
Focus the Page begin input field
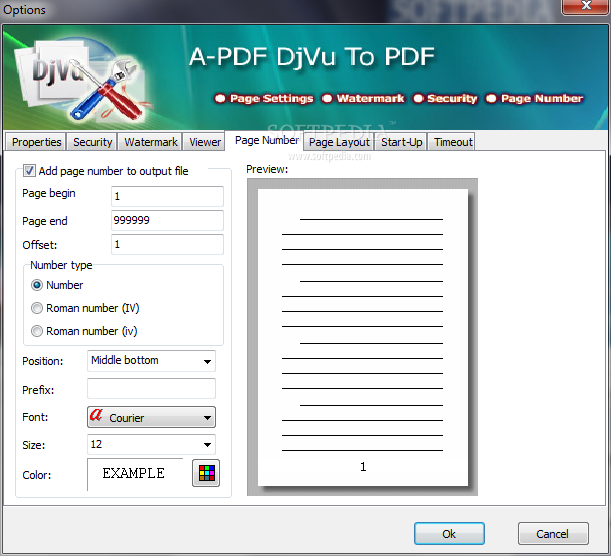point(167,196)
